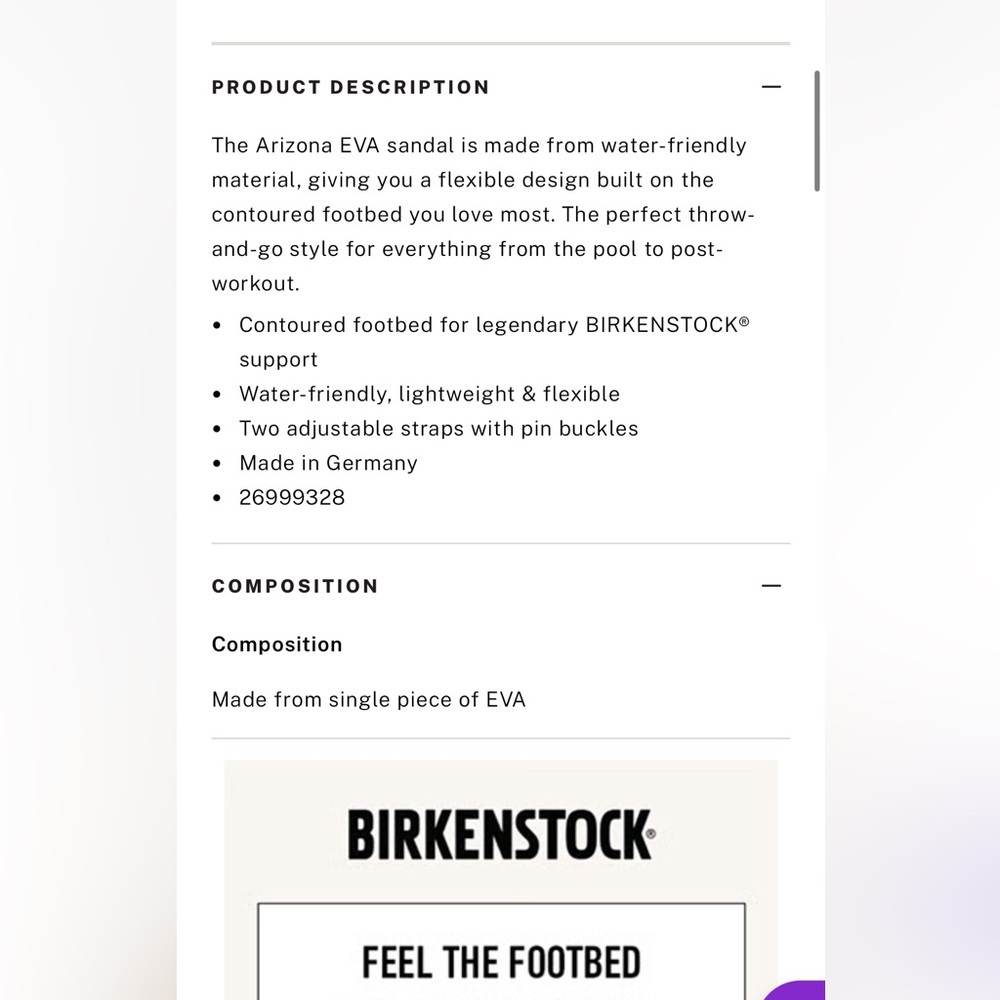Collapse Product Description using its minus icon
The width and height of the screenshot is (1000, 1000).
point(771,87)
